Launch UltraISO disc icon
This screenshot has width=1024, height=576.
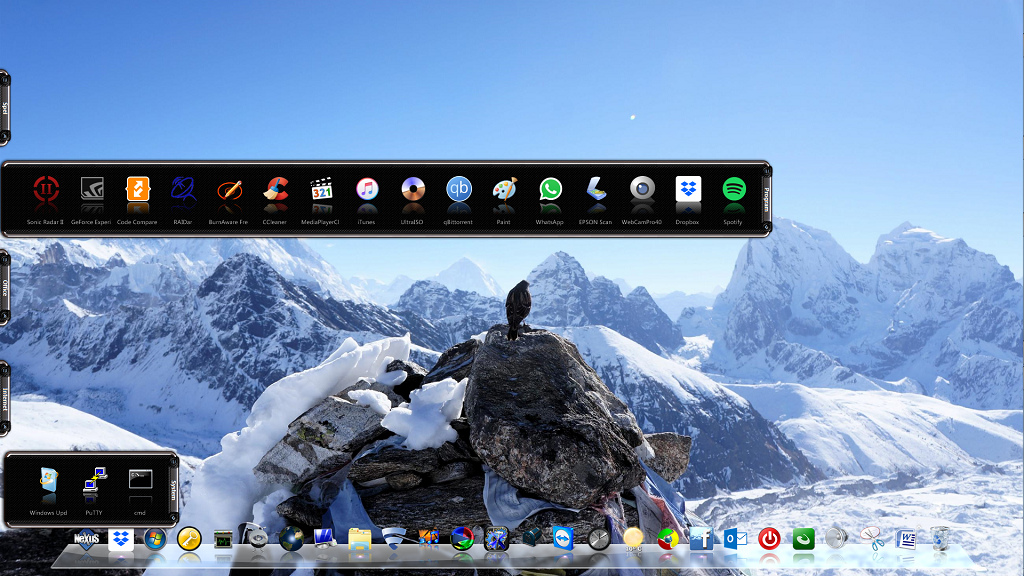click(x=413, y=189)
